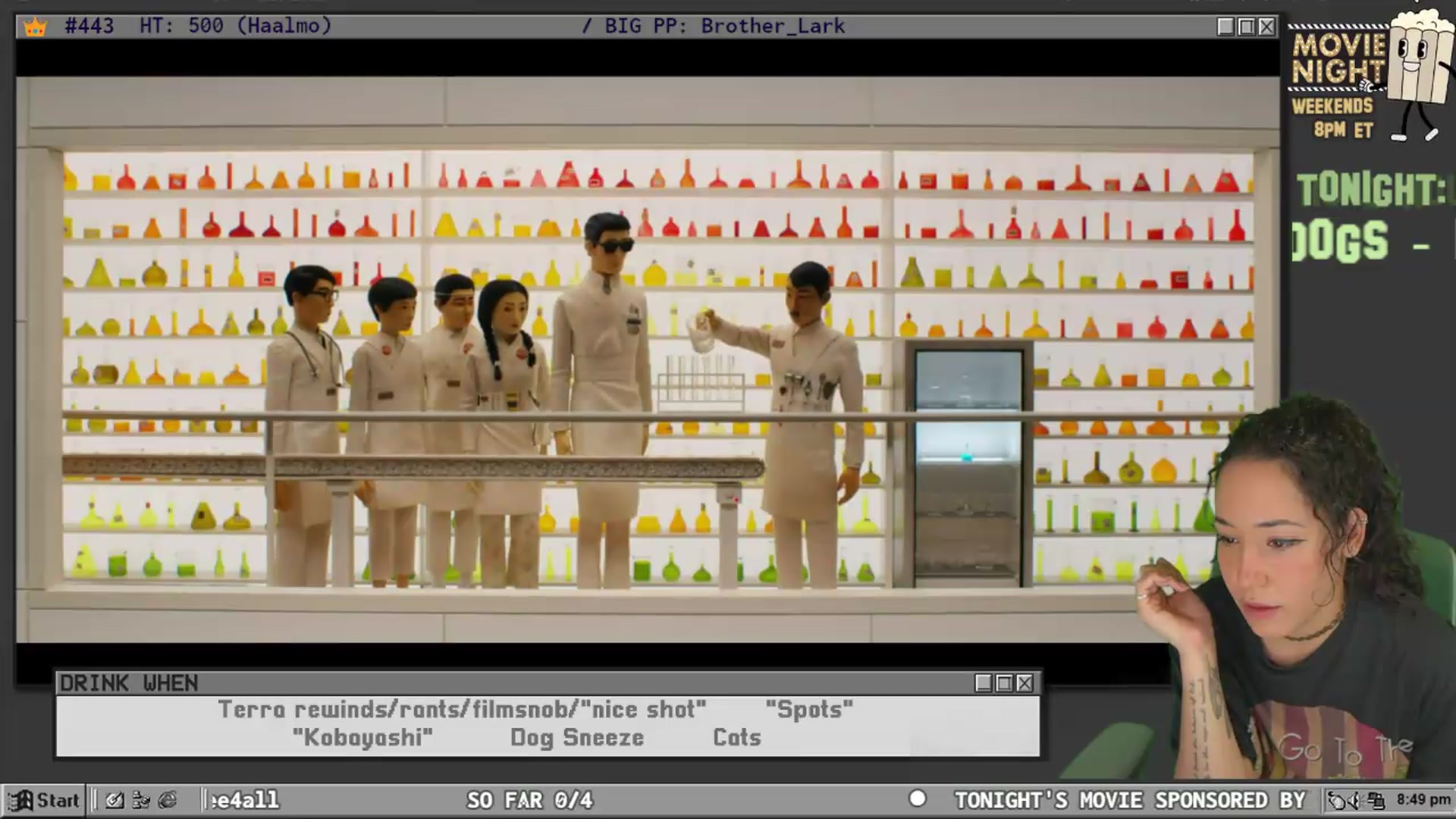Click the "TONIGHT:" heading
Image resolution: width=1456 pixels, height=819 pixels.
[x=1372, y=190]
